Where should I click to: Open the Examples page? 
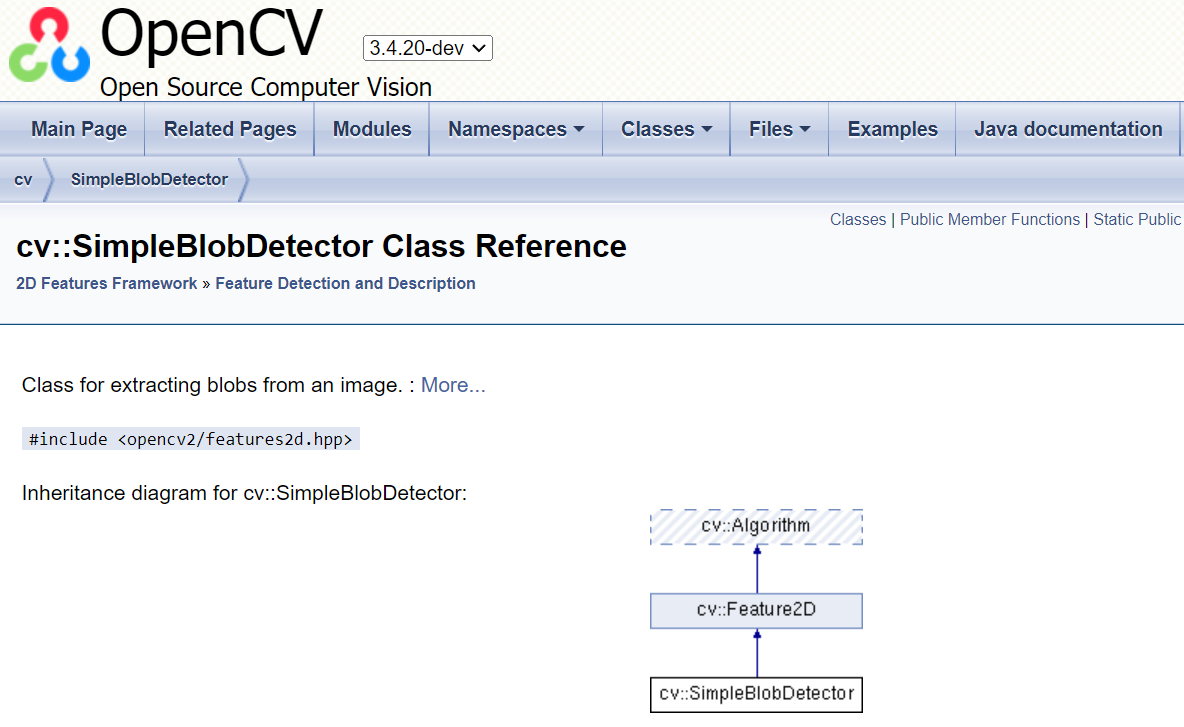point(891,129)
